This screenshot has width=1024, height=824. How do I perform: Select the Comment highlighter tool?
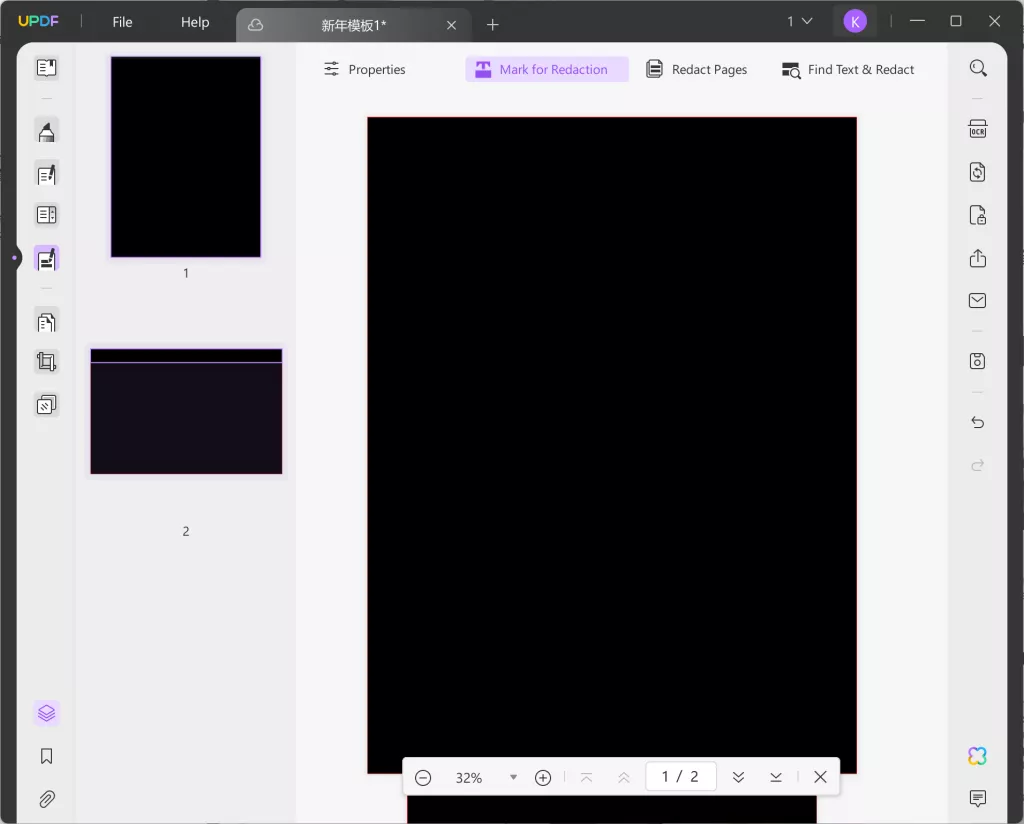click(46, 131)
